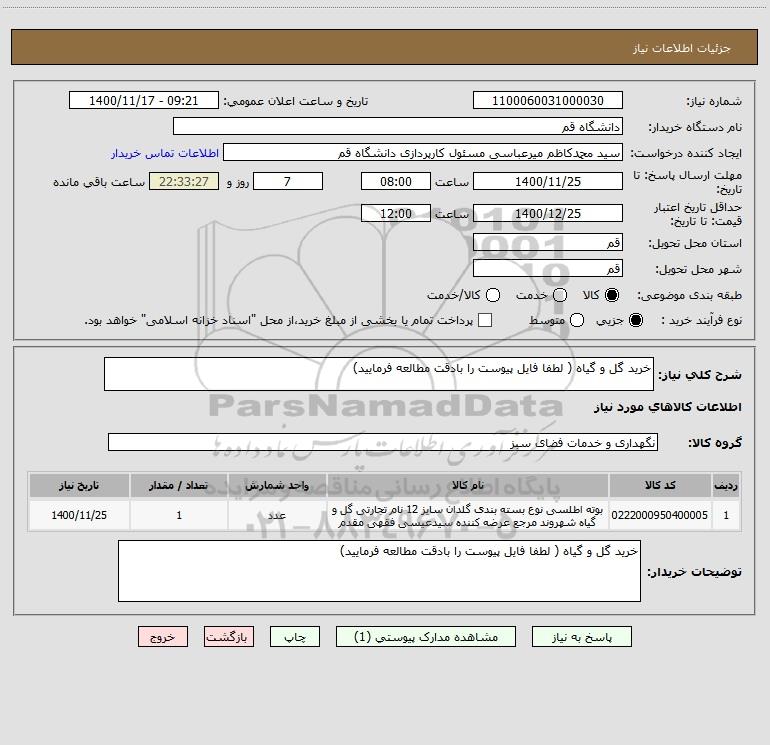Click the ردیف column header

tap(726, 485)
